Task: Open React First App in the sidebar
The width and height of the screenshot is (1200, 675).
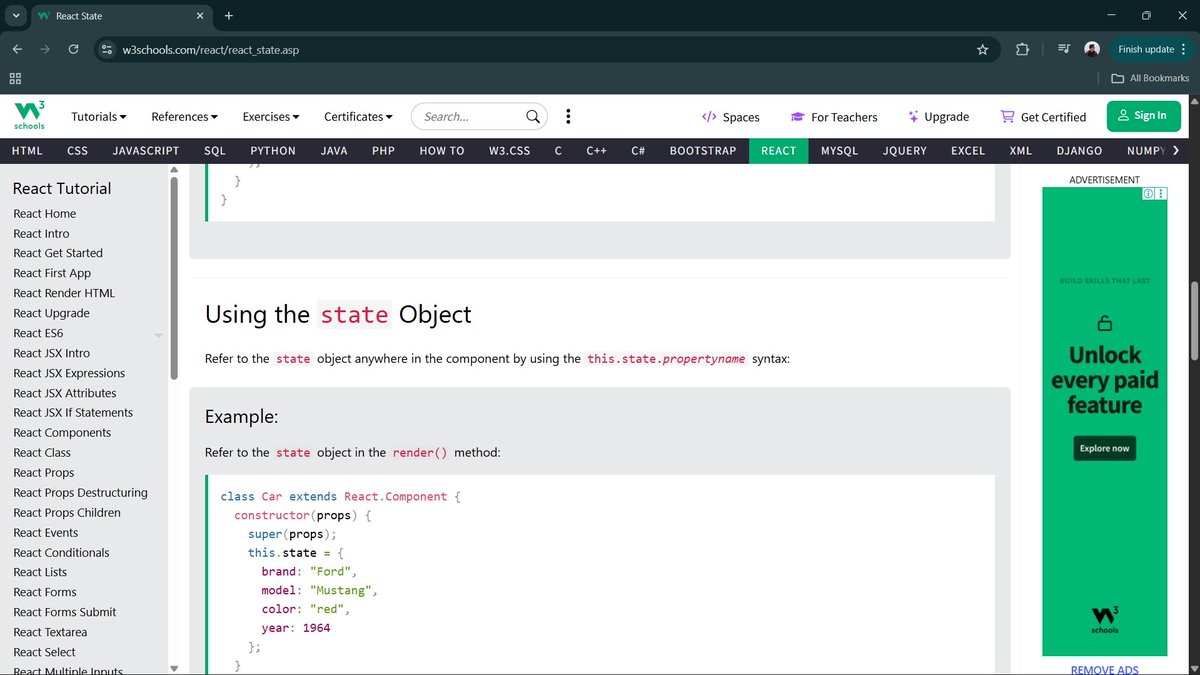Action: (x=52, y=273)
